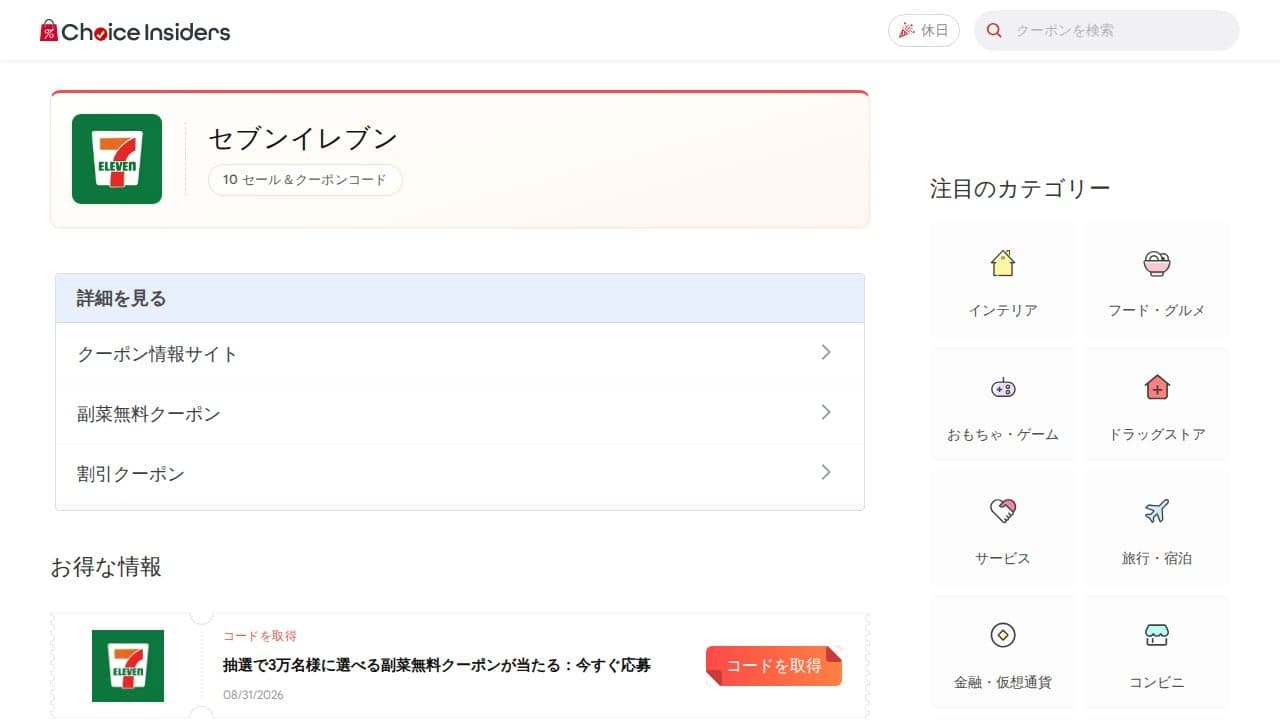Open the インテリア house icon category

point(1002,263)
